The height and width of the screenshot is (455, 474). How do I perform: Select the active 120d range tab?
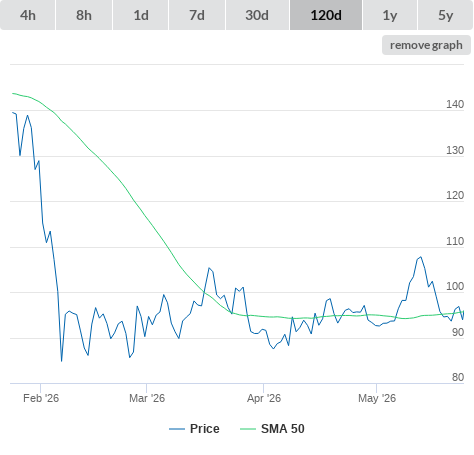(x=326, y=15)
